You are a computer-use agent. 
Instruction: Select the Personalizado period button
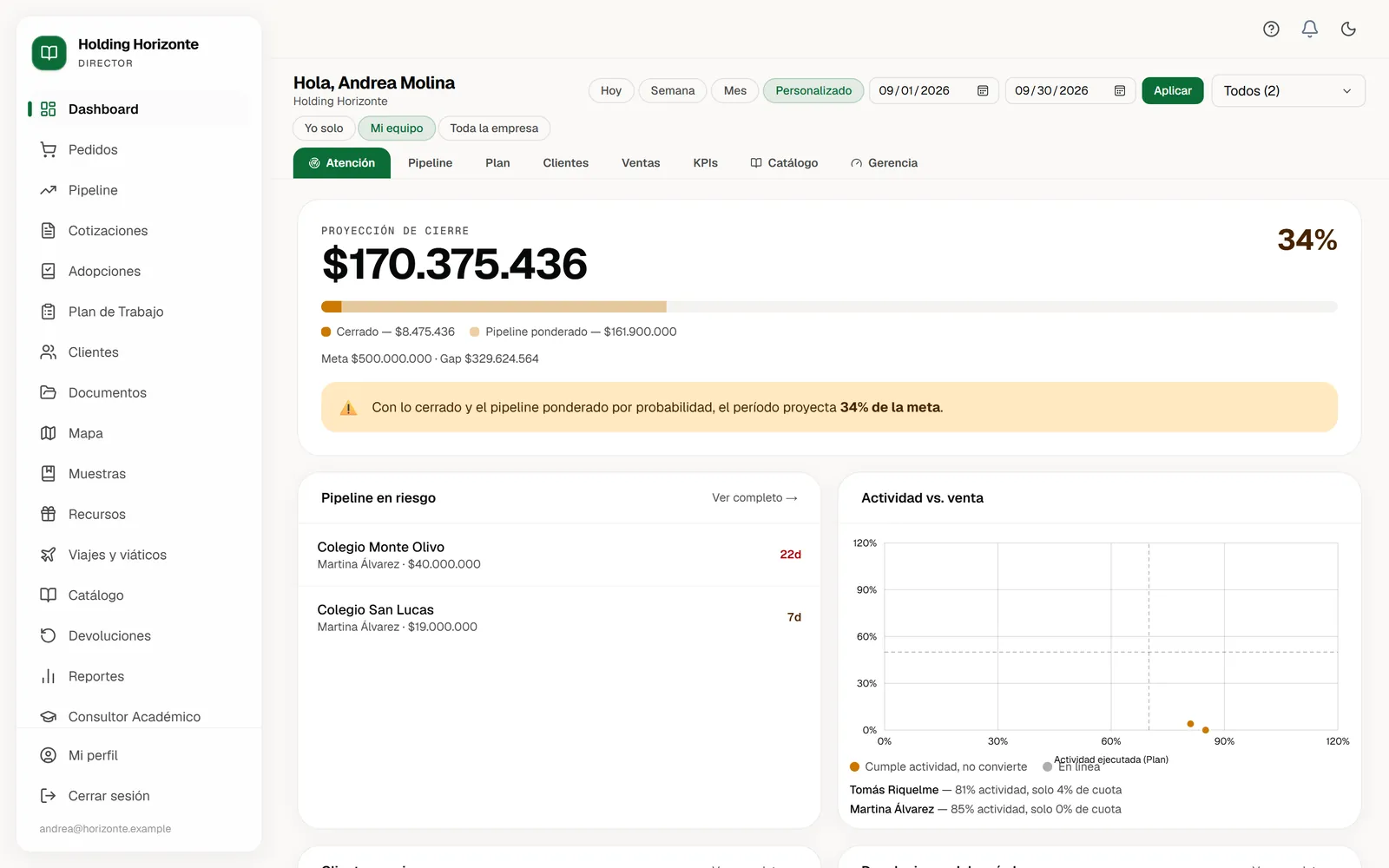pyautogui.click(x=813, y=90)
